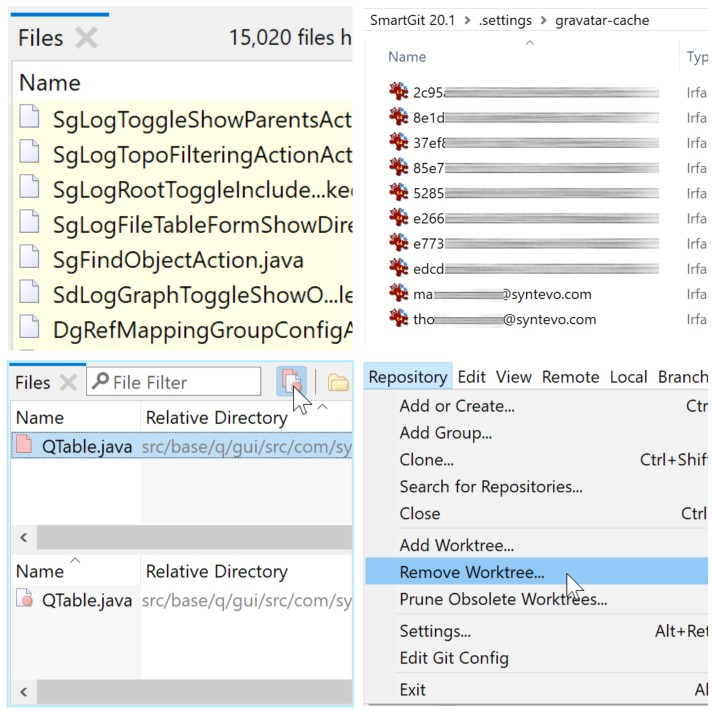
Task: Click IrfanView icon of 8e1d file
Action: point(399,117)
